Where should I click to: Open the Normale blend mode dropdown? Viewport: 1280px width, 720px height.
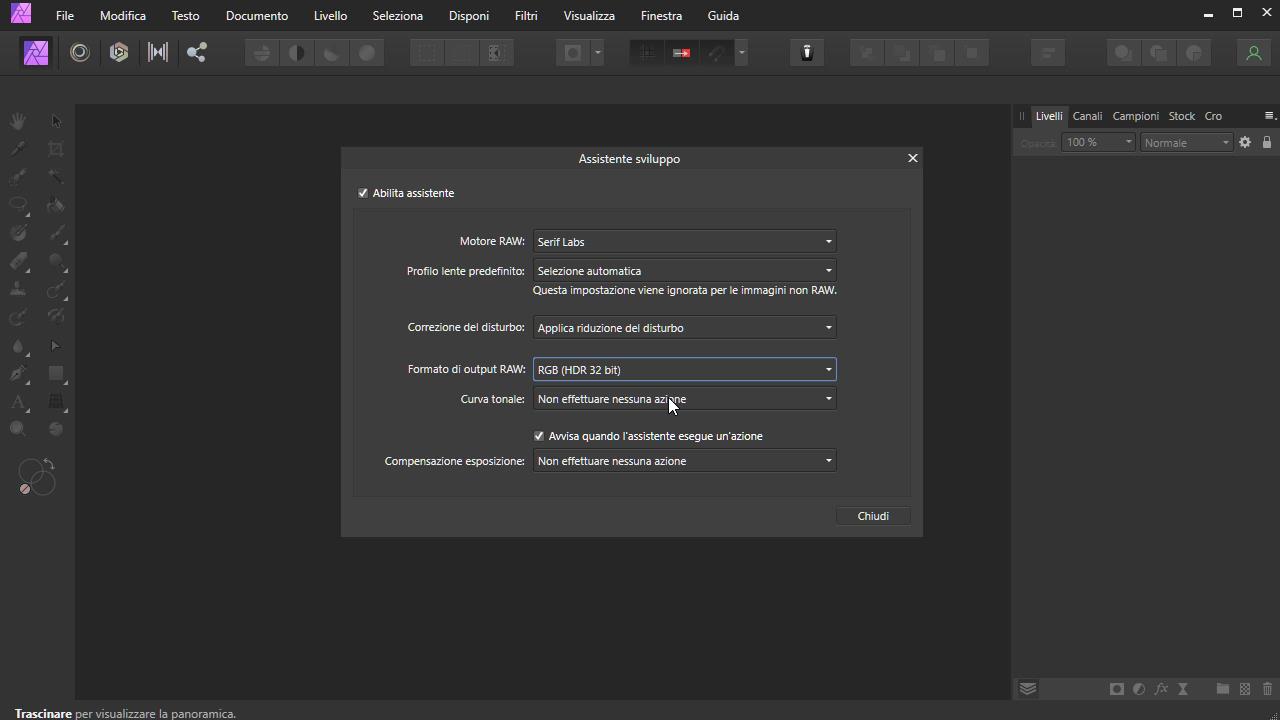1186,143
